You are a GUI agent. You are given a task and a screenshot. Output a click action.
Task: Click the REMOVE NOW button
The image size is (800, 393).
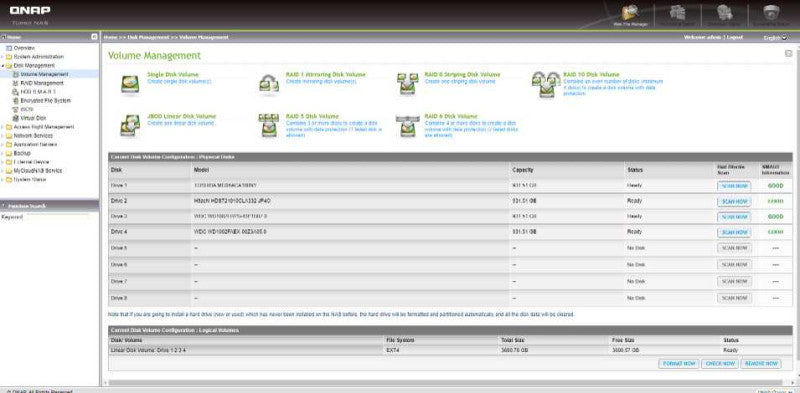click(x=761, y=363)
